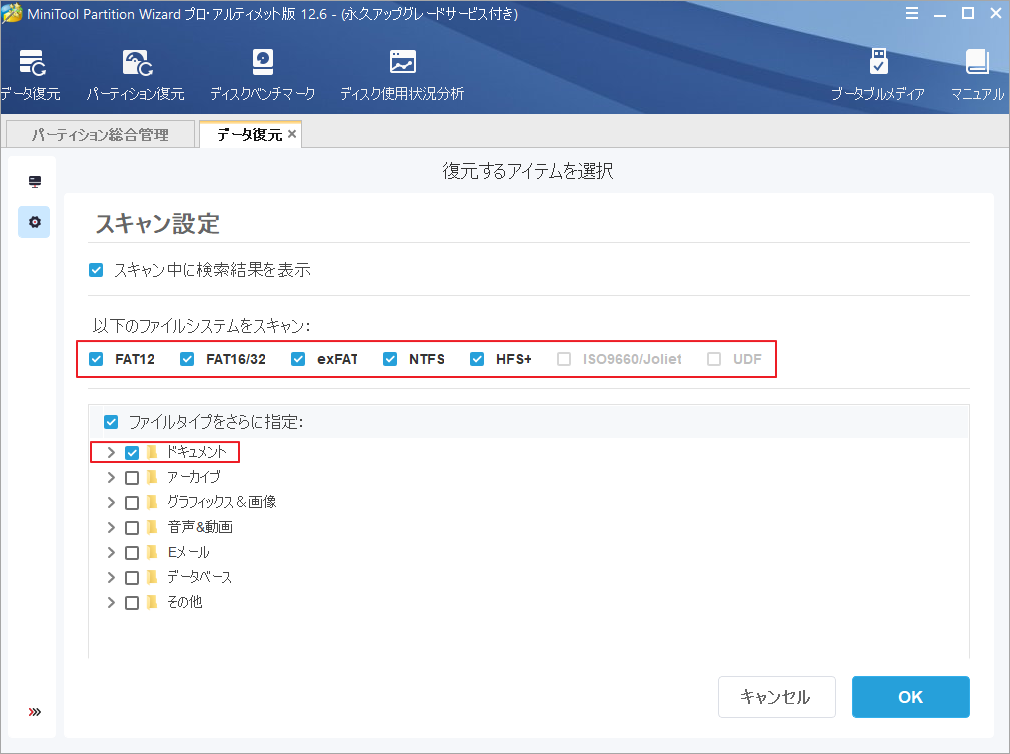Click the hamburger menu icon
The width and height of the screenshot is (1010, 754).
911,13
